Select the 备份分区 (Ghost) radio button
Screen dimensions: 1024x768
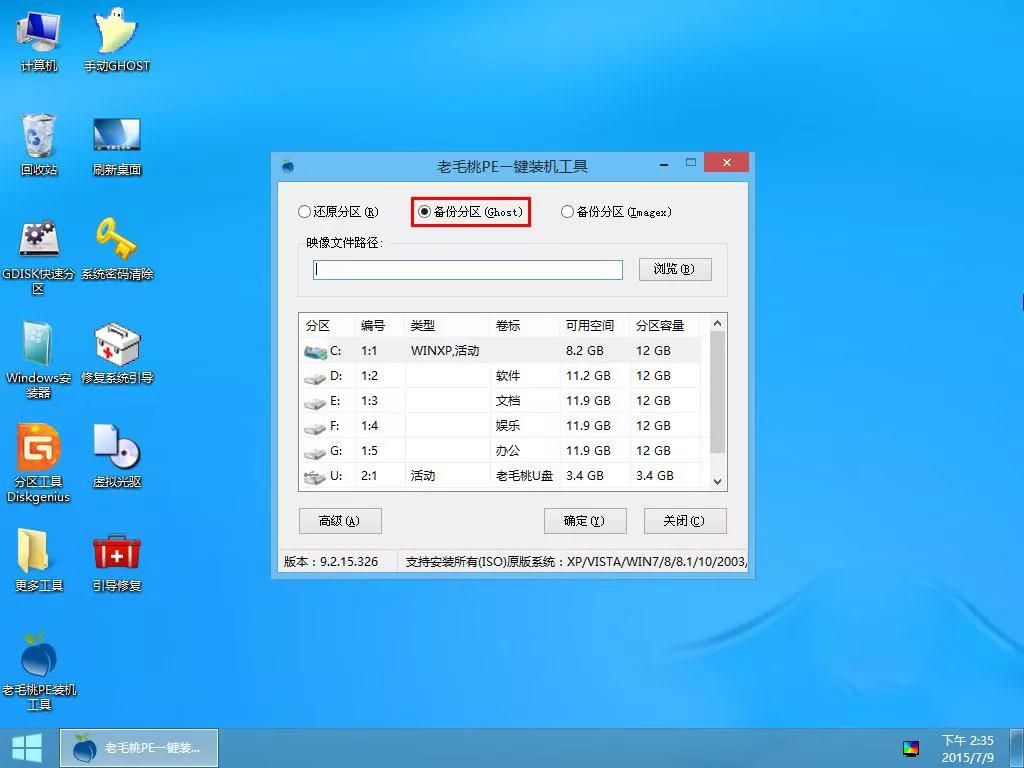(425, 212)
